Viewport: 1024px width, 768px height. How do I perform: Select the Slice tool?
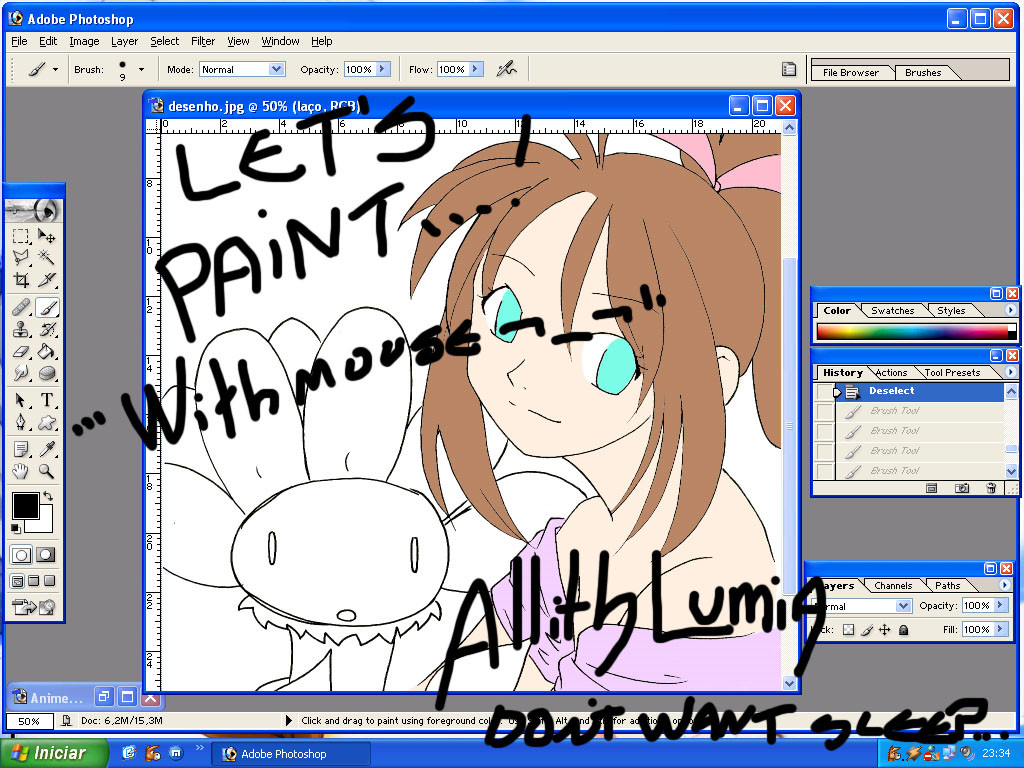tap(46, 280)
